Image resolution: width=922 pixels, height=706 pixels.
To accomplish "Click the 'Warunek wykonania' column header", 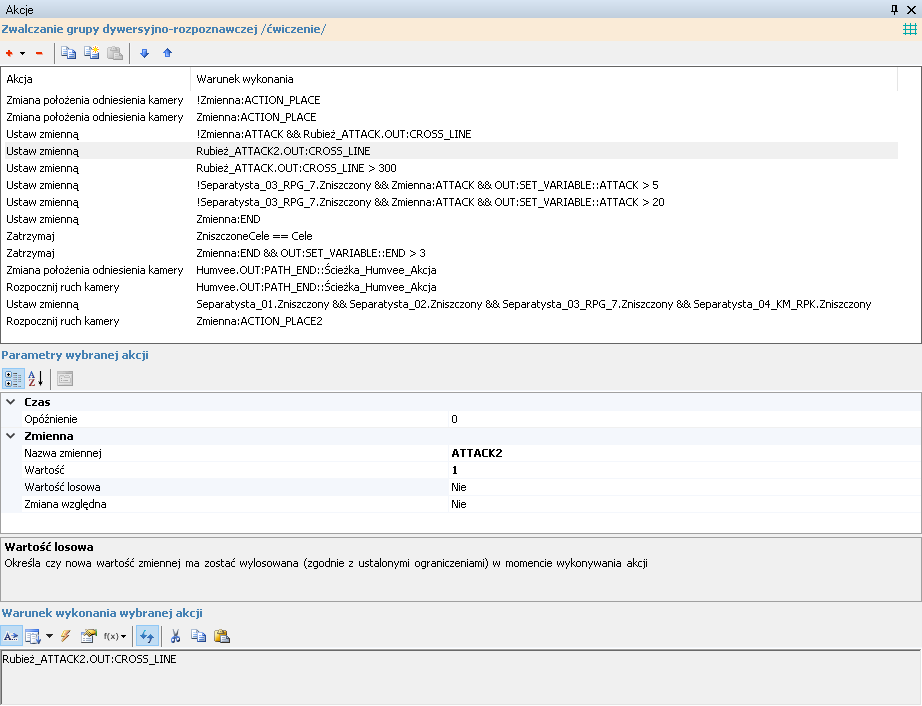I will 544,79.
